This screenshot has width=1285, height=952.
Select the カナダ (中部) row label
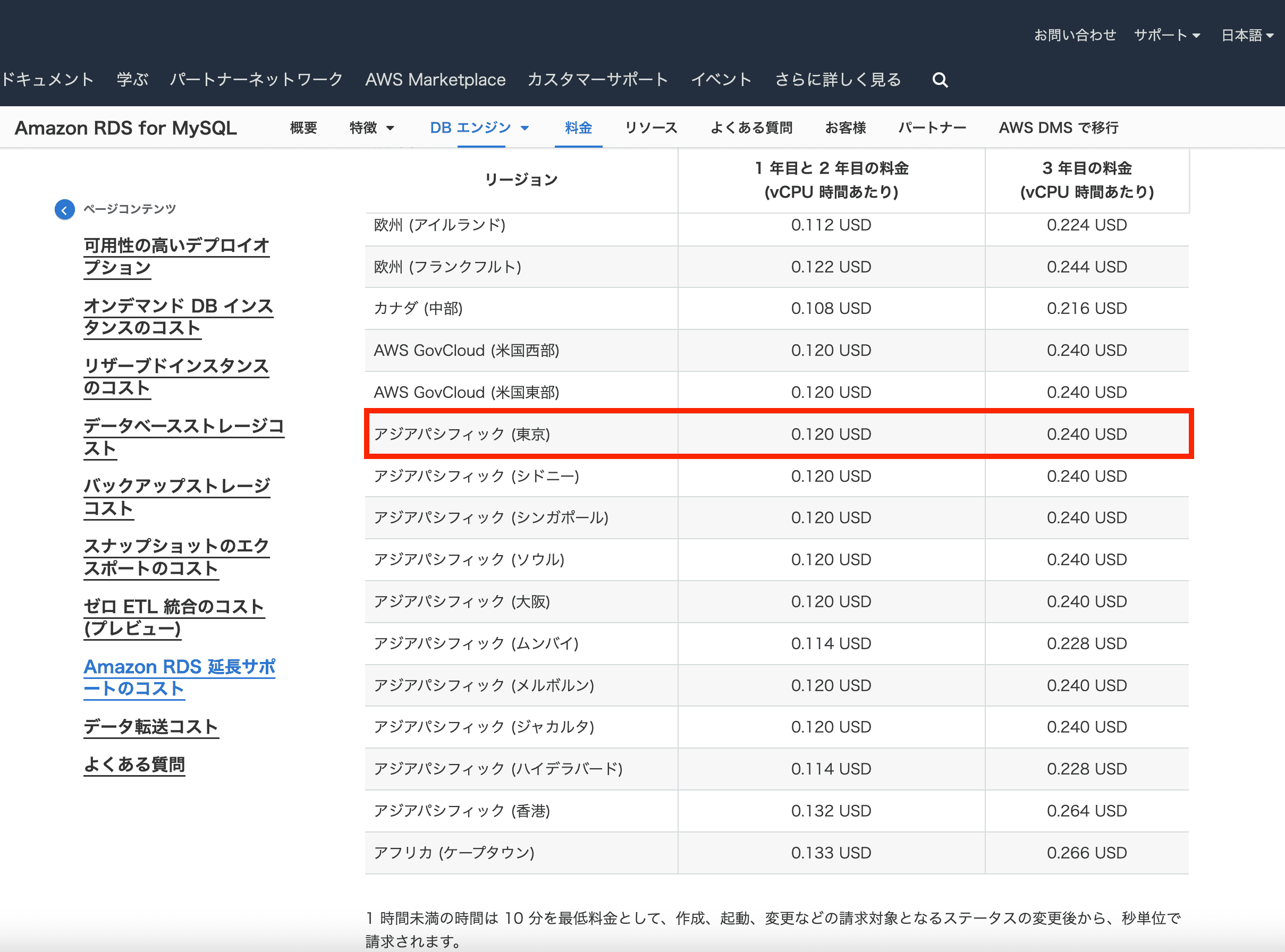[418, 308]
